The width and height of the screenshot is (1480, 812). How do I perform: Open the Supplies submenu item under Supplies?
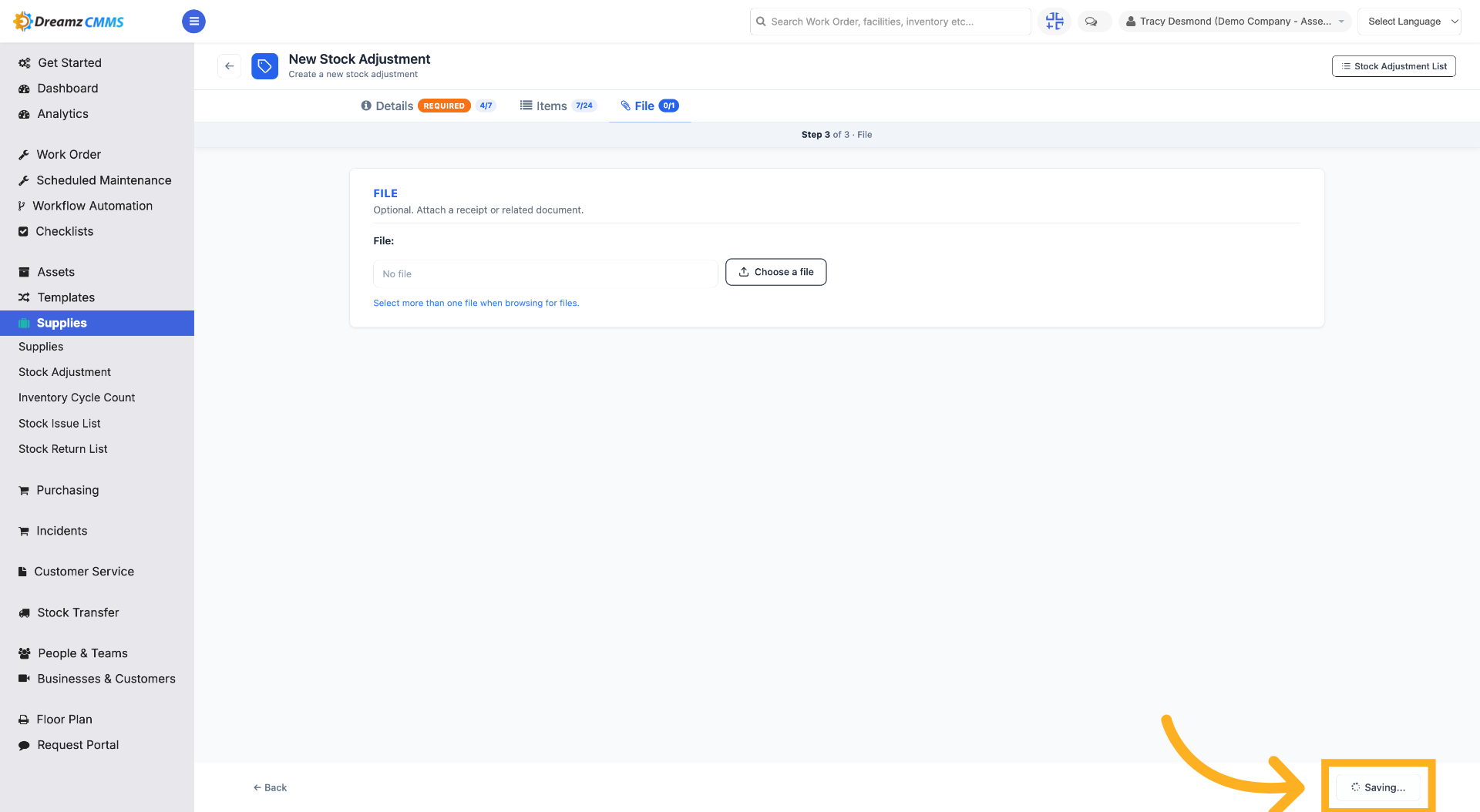[x=41, y=347]
